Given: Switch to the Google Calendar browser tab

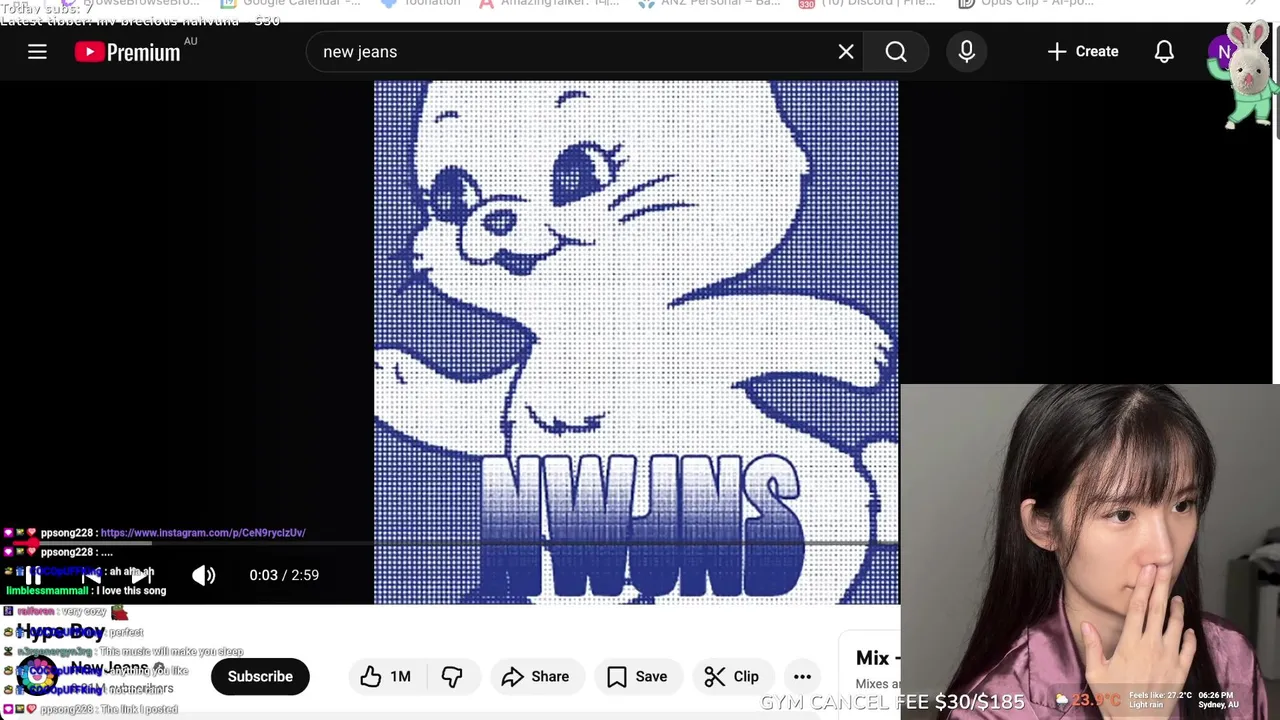Looking at the screenshot, I should 291,3.
